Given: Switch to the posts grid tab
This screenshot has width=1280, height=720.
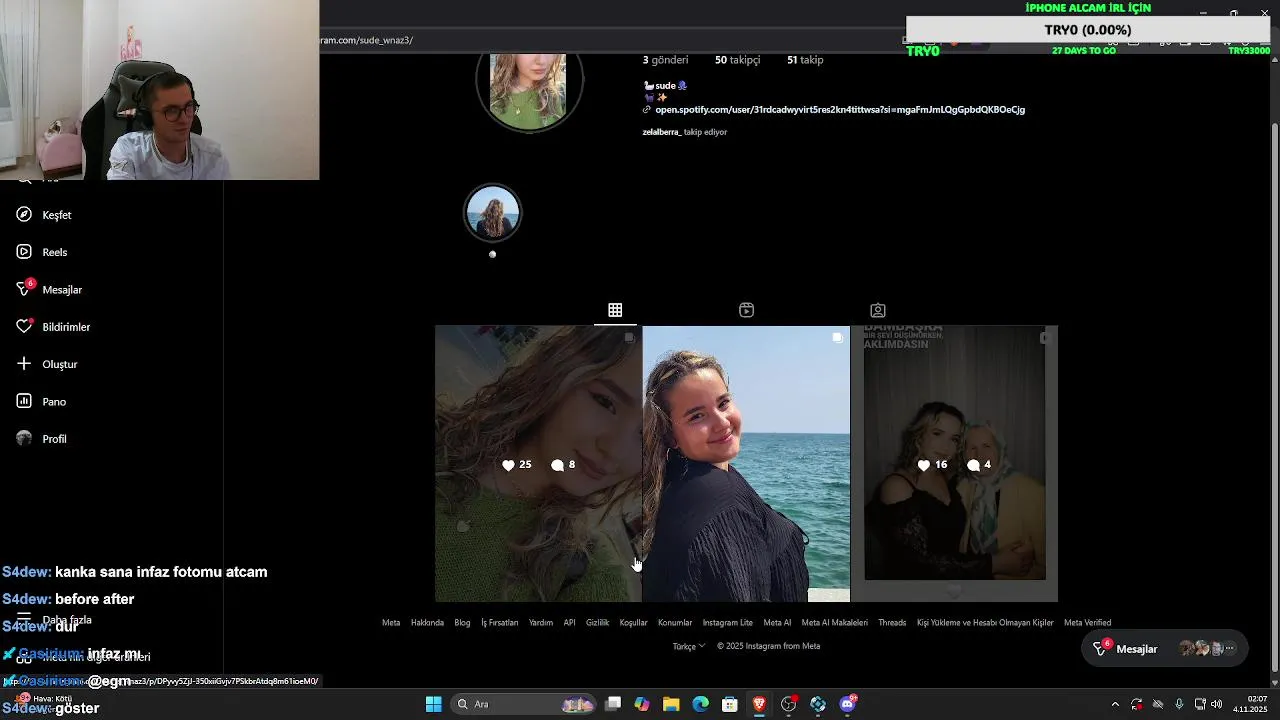Looking at the screenshot, I should tap(615, 310).
